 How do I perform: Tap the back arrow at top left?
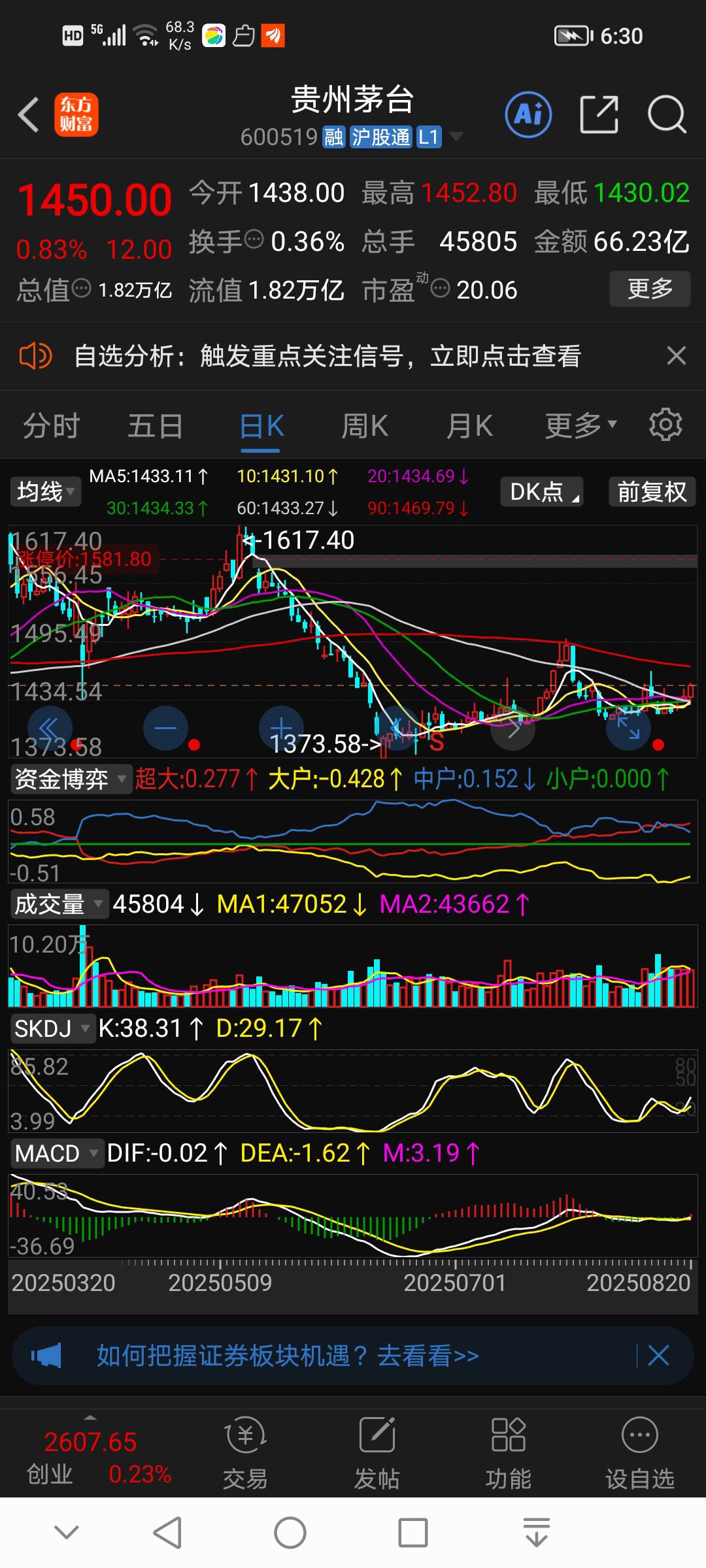[x=28, y=115]
